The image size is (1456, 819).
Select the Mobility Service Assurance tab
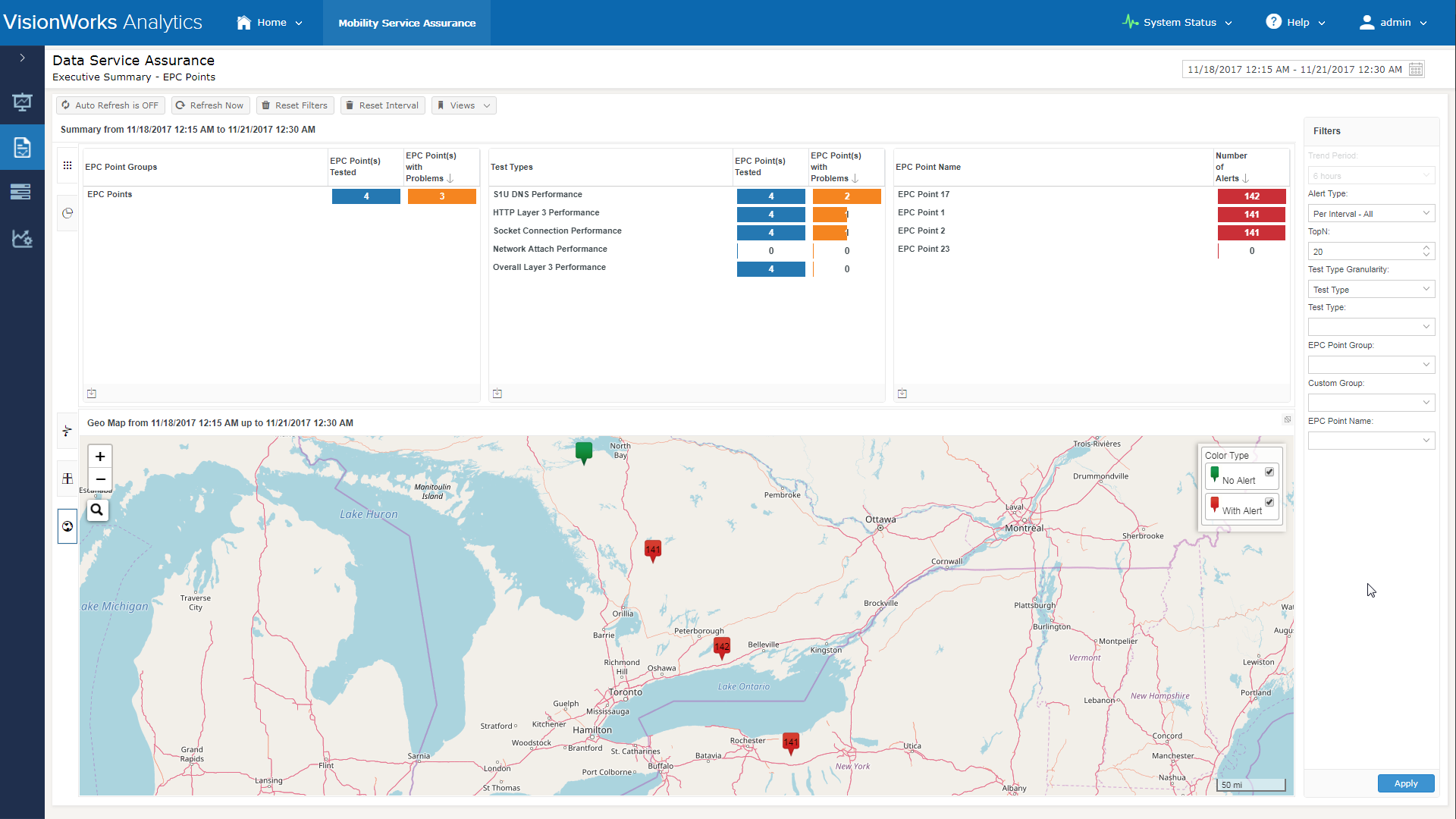tap(407, 23)
